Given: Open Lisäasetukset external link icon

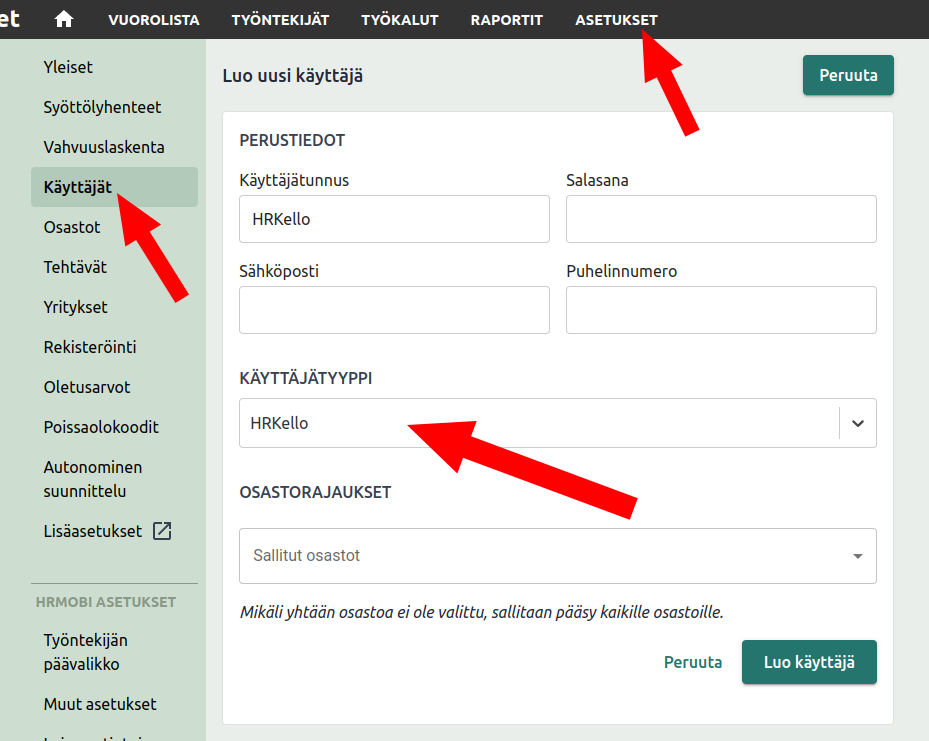Looking at the screenshot, I should coord(162,531).
